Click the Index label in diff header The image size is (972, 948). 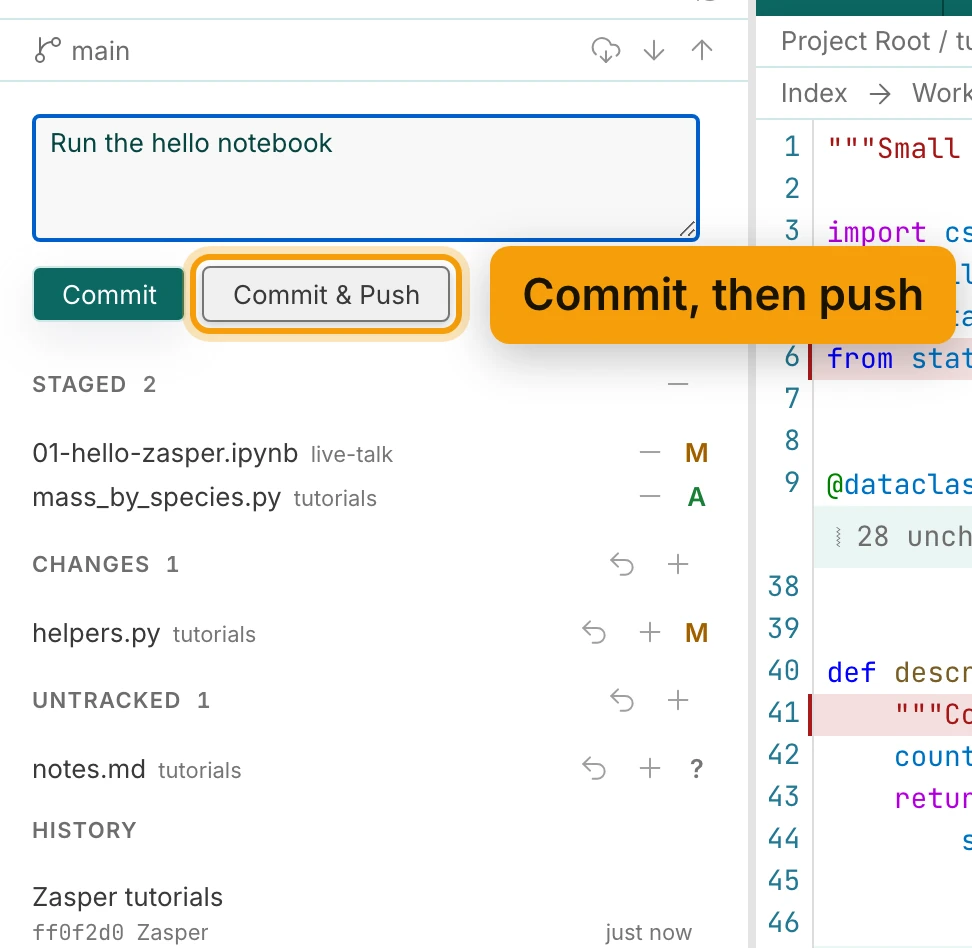(813, 93)
